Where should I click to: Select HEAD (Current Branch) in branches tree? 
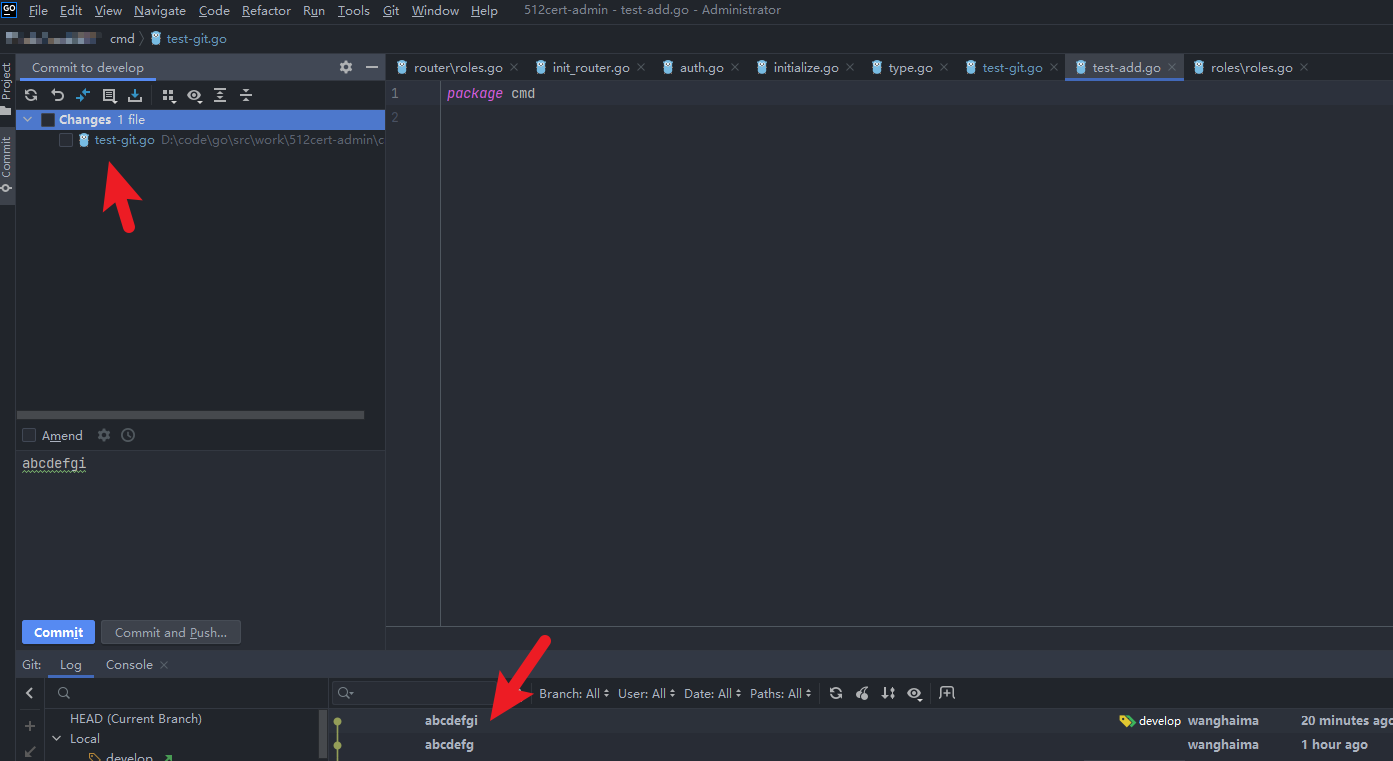coord(136,719)
